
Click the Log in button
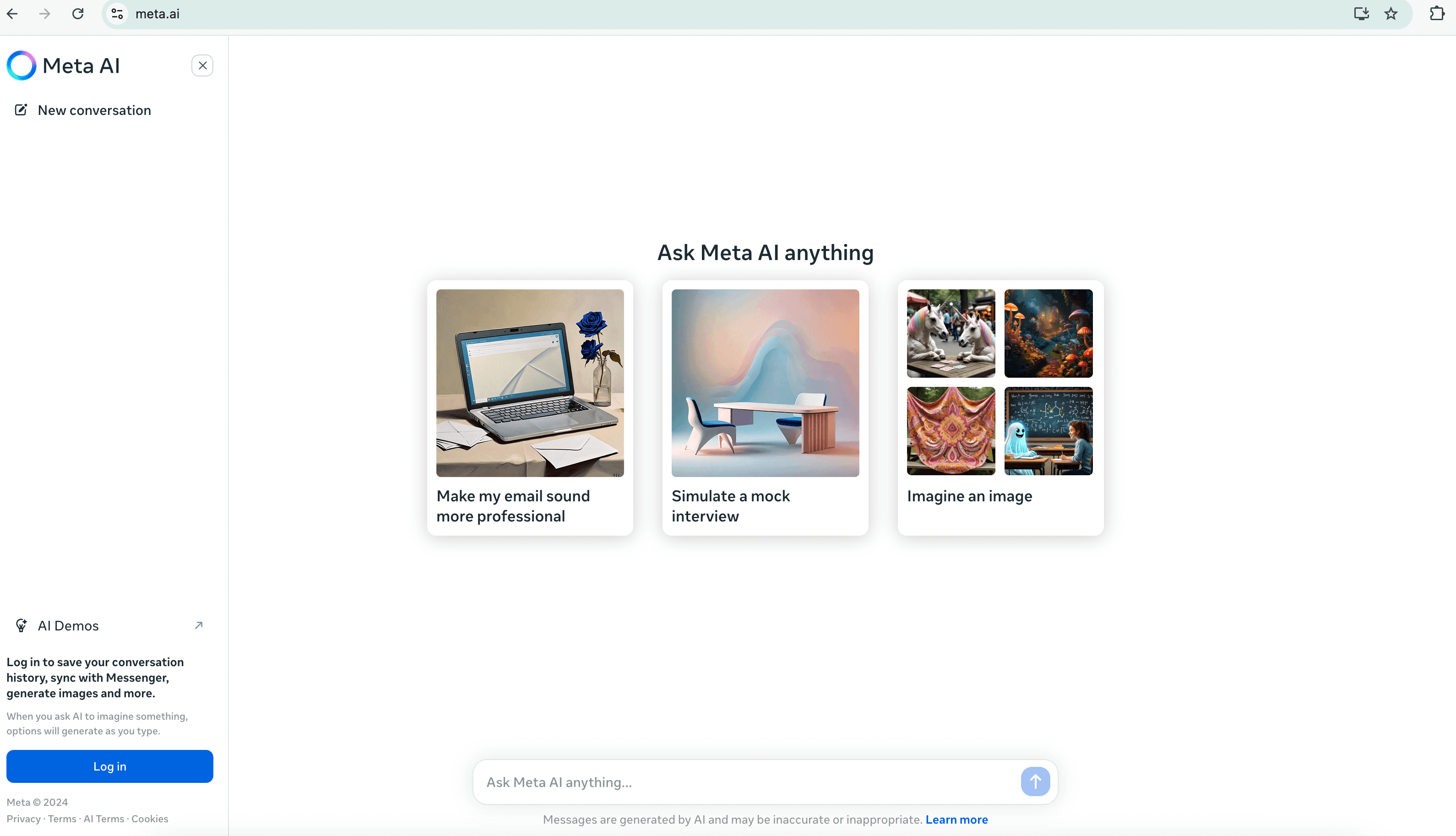pyautogui.click(x=110, y=766)
